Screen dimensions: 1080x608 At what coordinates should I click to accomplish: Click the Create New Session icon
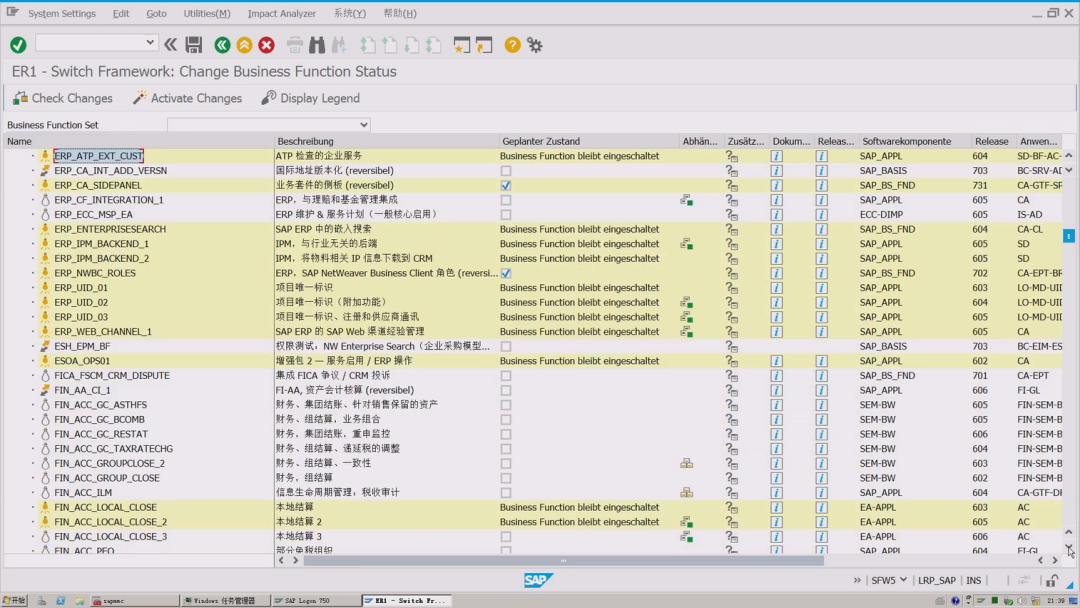tap(461, 45)
